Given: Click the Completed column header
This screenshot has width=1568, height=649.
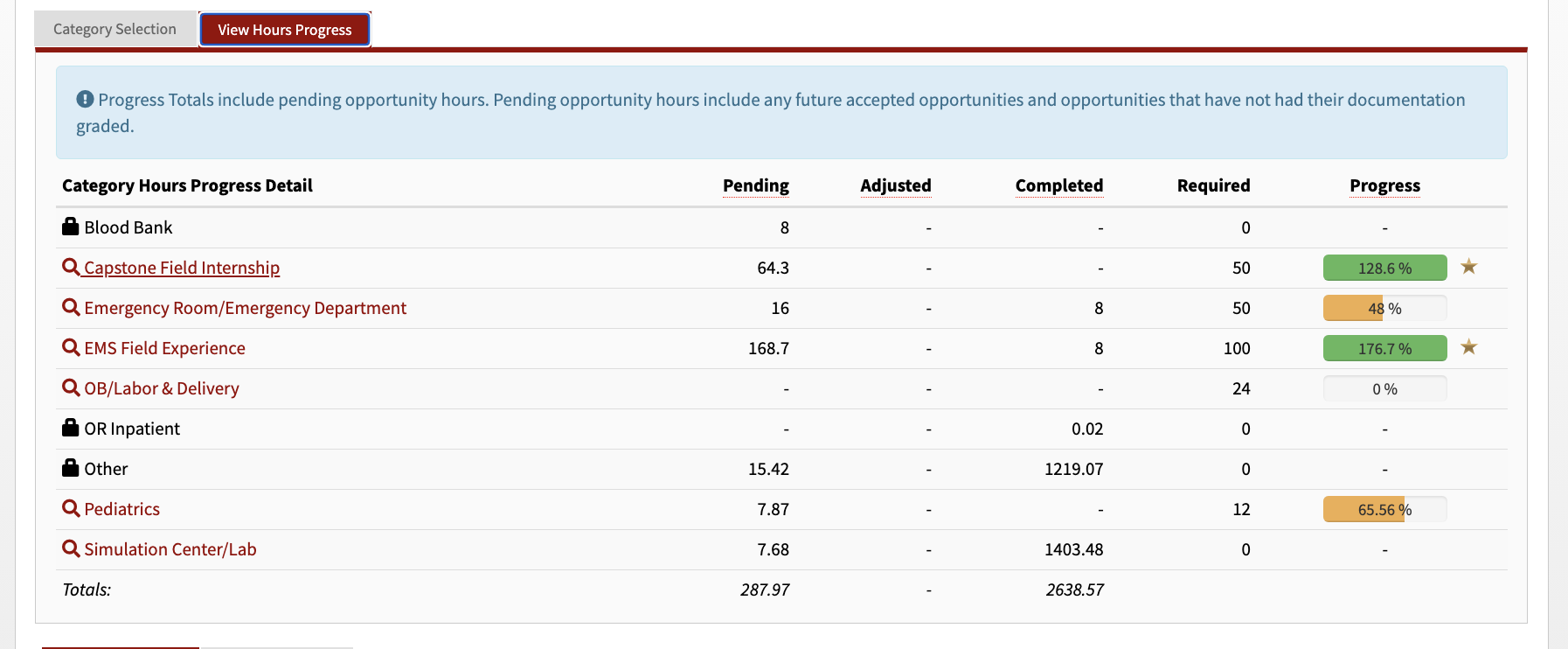Looking at the screenshot, I should pyautogui.click(x=1059, y=185).
